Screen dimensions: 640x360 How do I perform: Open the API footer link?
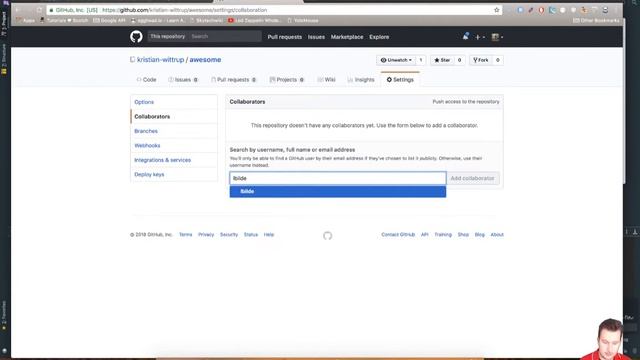point(424,235)
